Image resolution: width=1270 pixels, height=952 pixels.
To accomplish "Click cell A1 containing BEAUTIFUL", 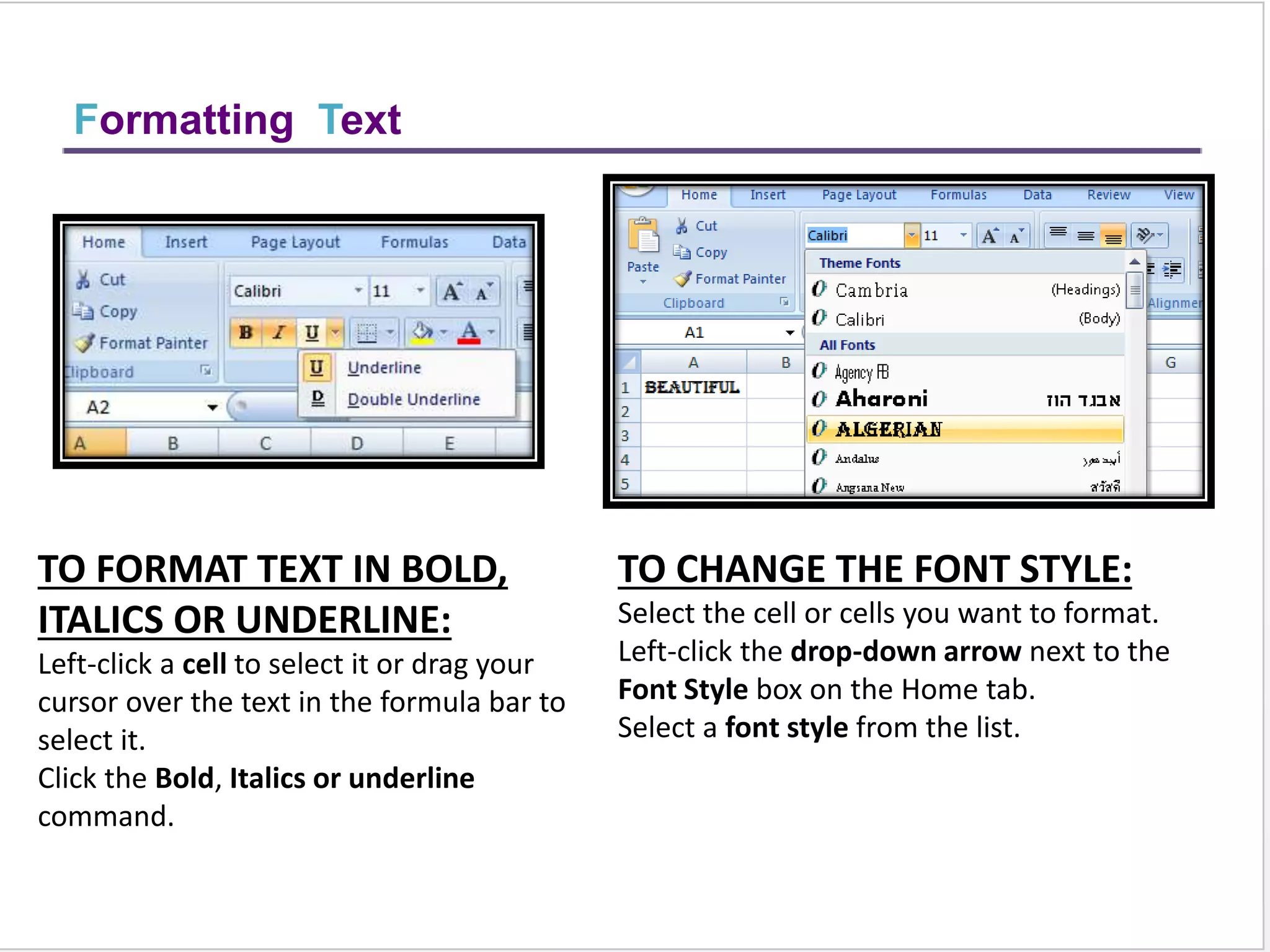I will (693, 387).
